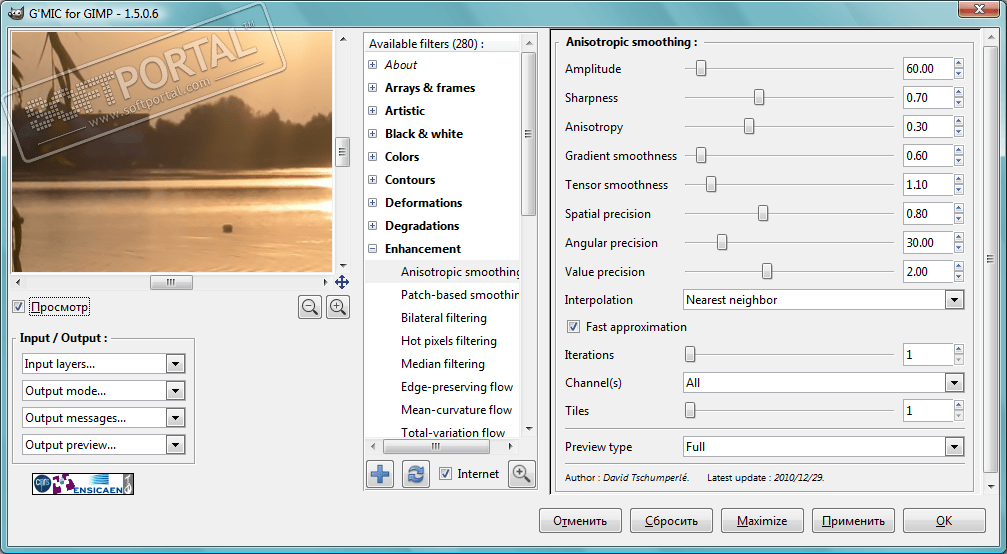Screen dimensions: 1007x554
Task: Click the Применить apply button
Action: [x=854, y=521]
